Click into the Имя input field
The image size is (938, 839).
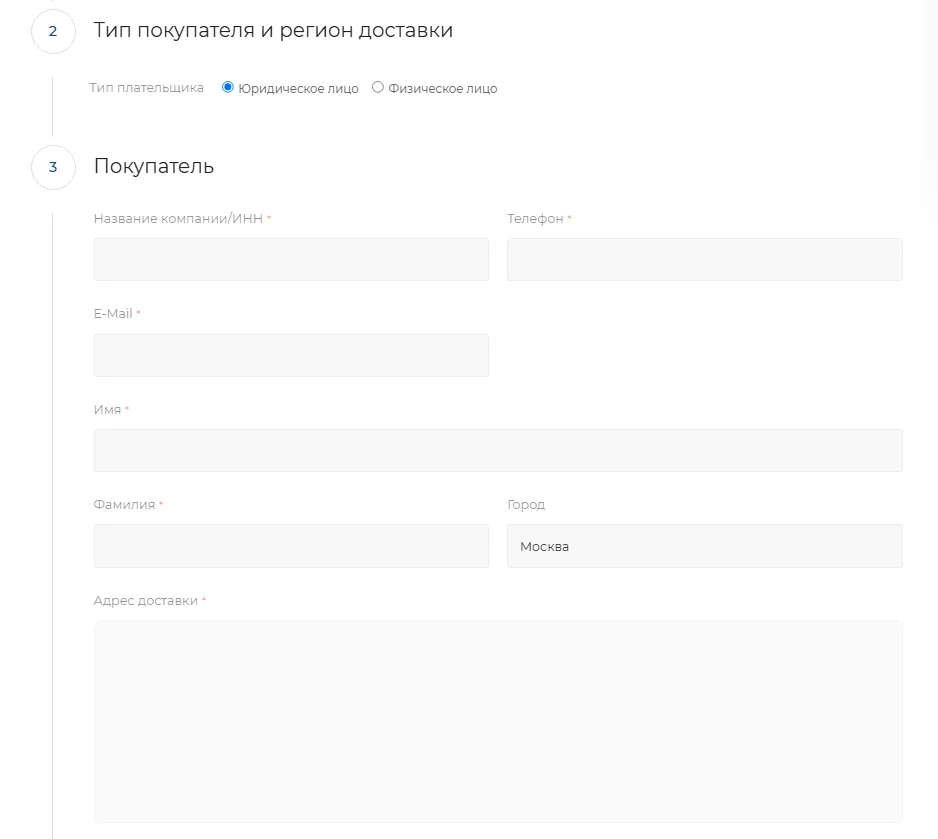[x=498, y=450]
